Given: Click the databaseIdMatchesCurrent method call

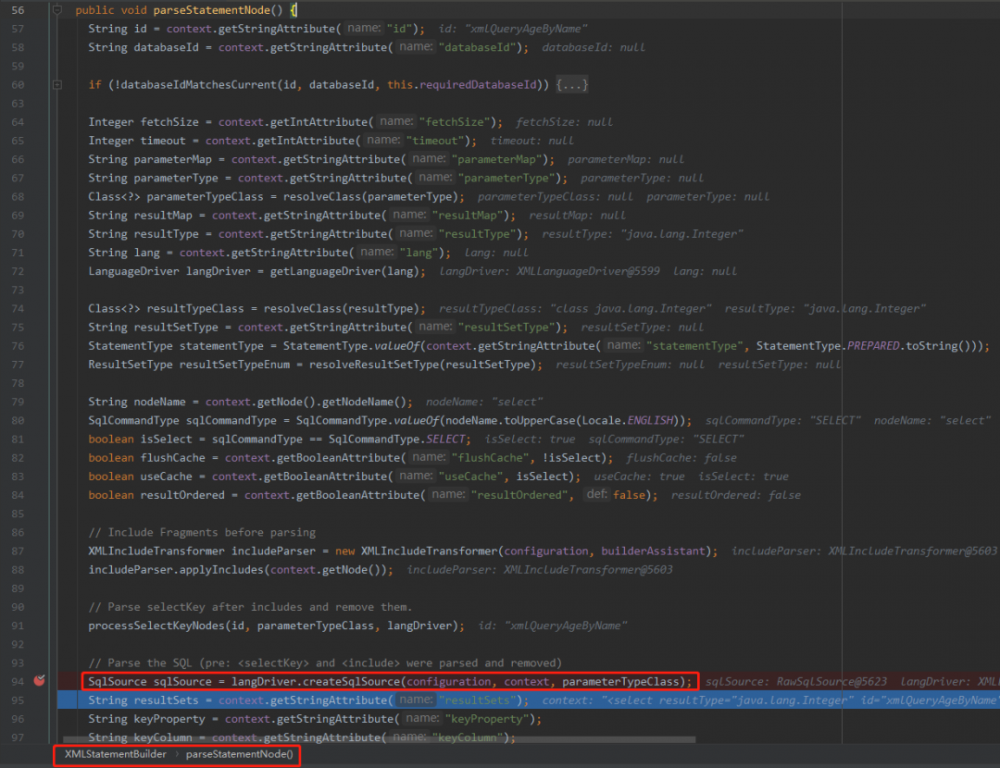Looking at the screenshot, I should pos(196,85).
